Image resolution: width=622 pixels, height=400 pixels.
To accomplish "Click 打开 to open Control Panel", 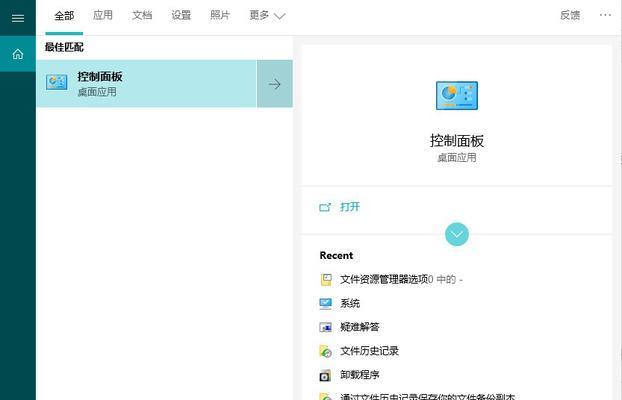I will 350,207.
